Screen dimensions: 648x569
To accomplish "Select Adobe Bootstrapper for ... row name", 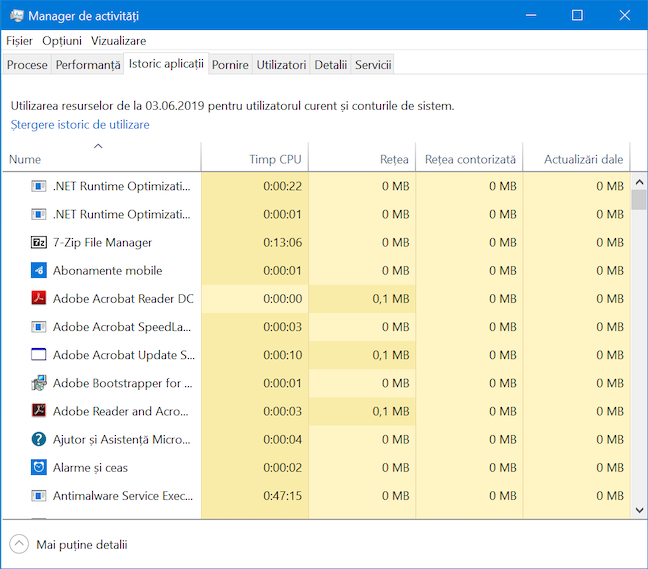I will pyautogui.click(x=122, y=383).
